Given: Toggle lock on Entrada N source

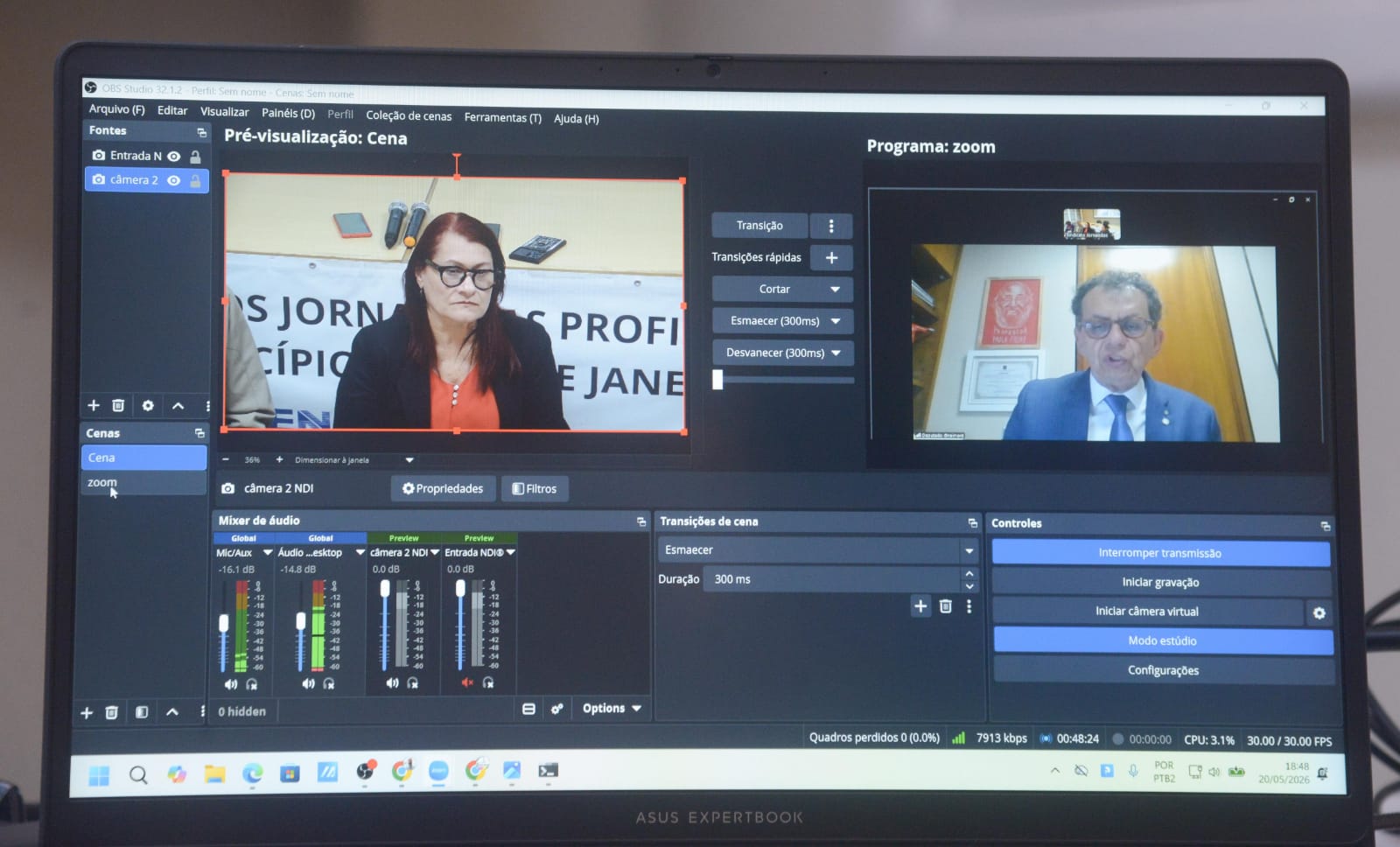Looking at the screenshot, I should point(195,157).
